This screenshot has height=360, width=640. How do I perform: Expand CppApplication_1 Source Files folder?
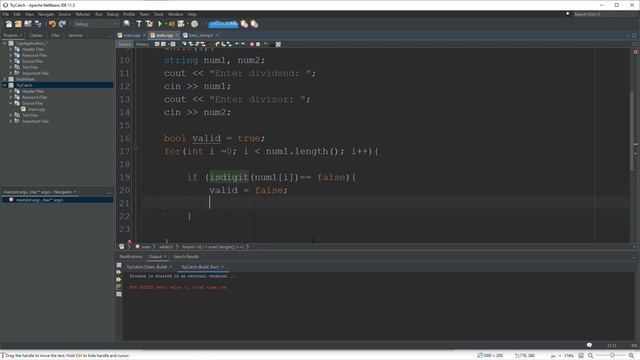coord(11,61)
